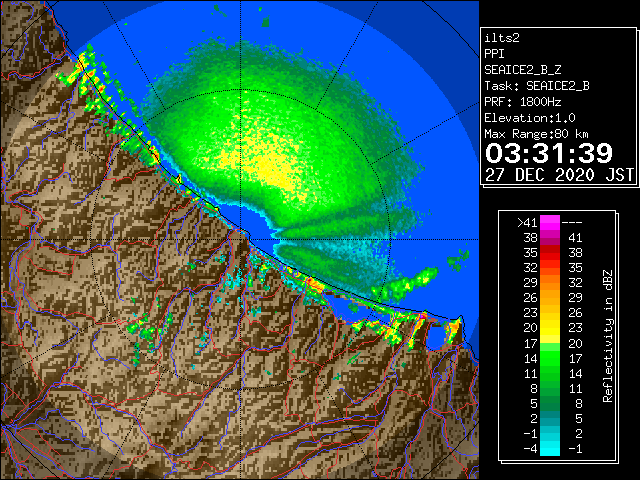This screenshot has height=480, width=640.
Task: Click the 'Reflectivity in dBZ' axis label
Action: pos(608,336)
